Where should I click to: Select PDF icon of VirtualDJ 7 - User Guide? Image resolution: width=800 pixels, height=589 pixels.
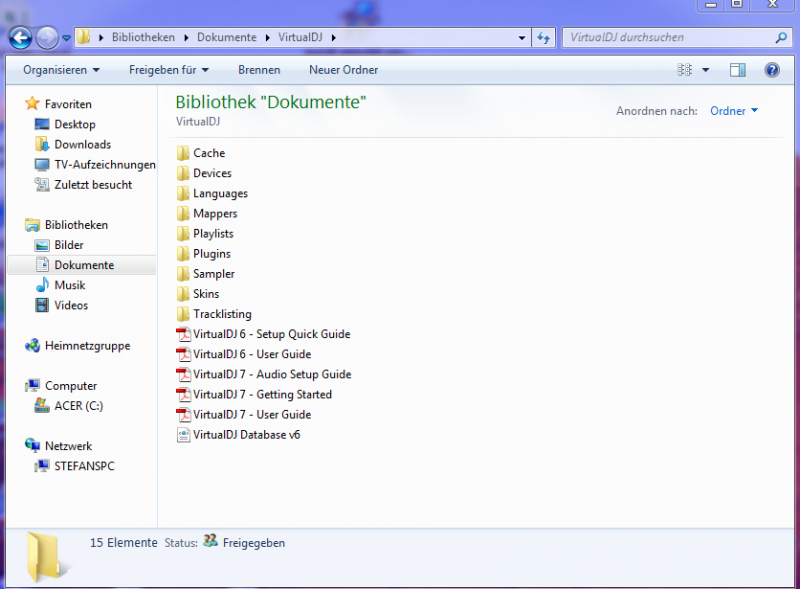point(183,414)
